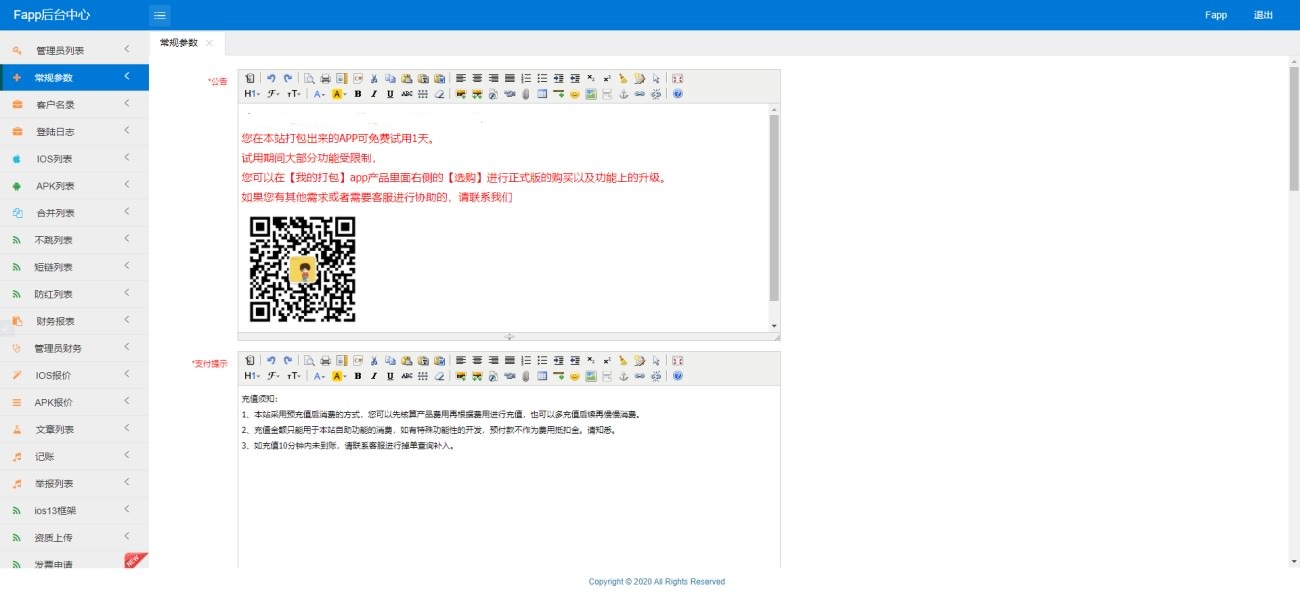This screenshot has height=596, width=1300.
Task: Insert numbered list in 公告 editor
Action: click(x=526, y=78)
